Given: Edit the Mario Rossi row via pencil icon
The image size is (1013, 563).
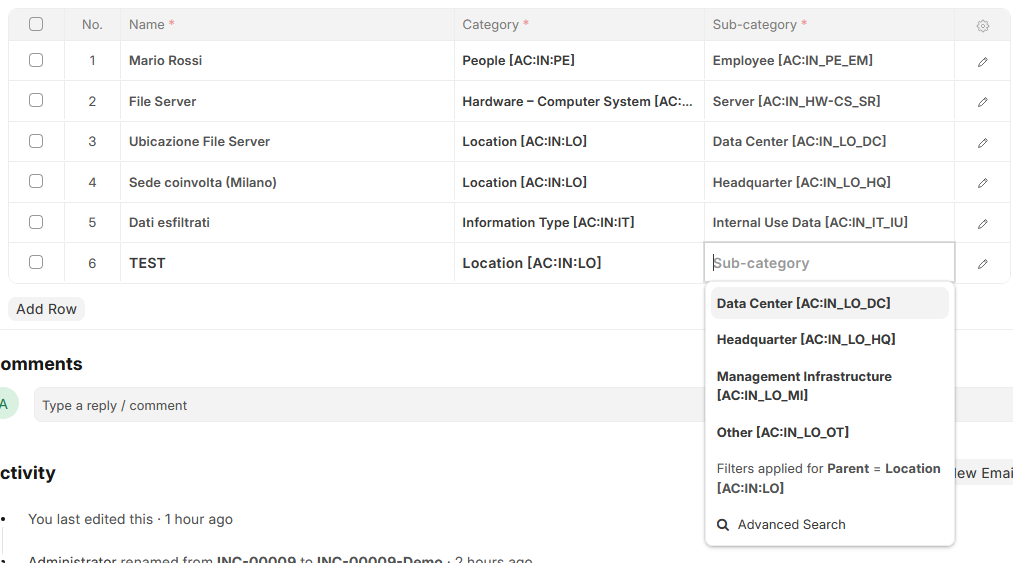Looking at the screenshot, I should point(982,62).
